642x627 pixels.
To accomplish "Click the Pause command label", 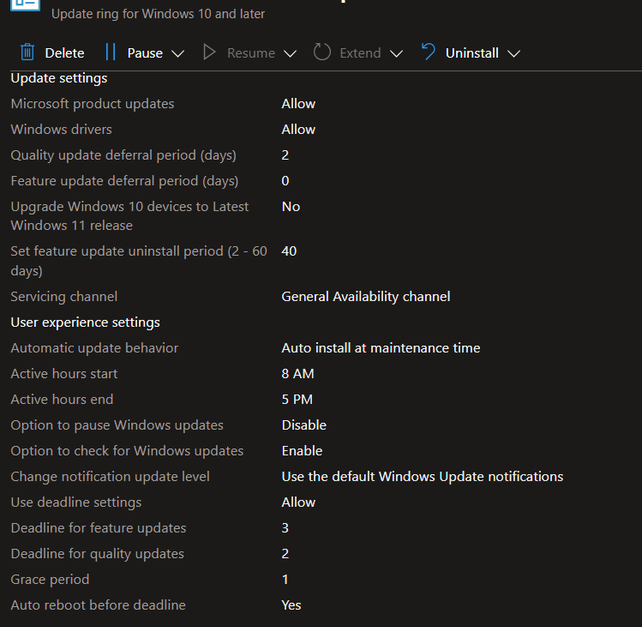I will pyautogui.click(x=145, y=53).
